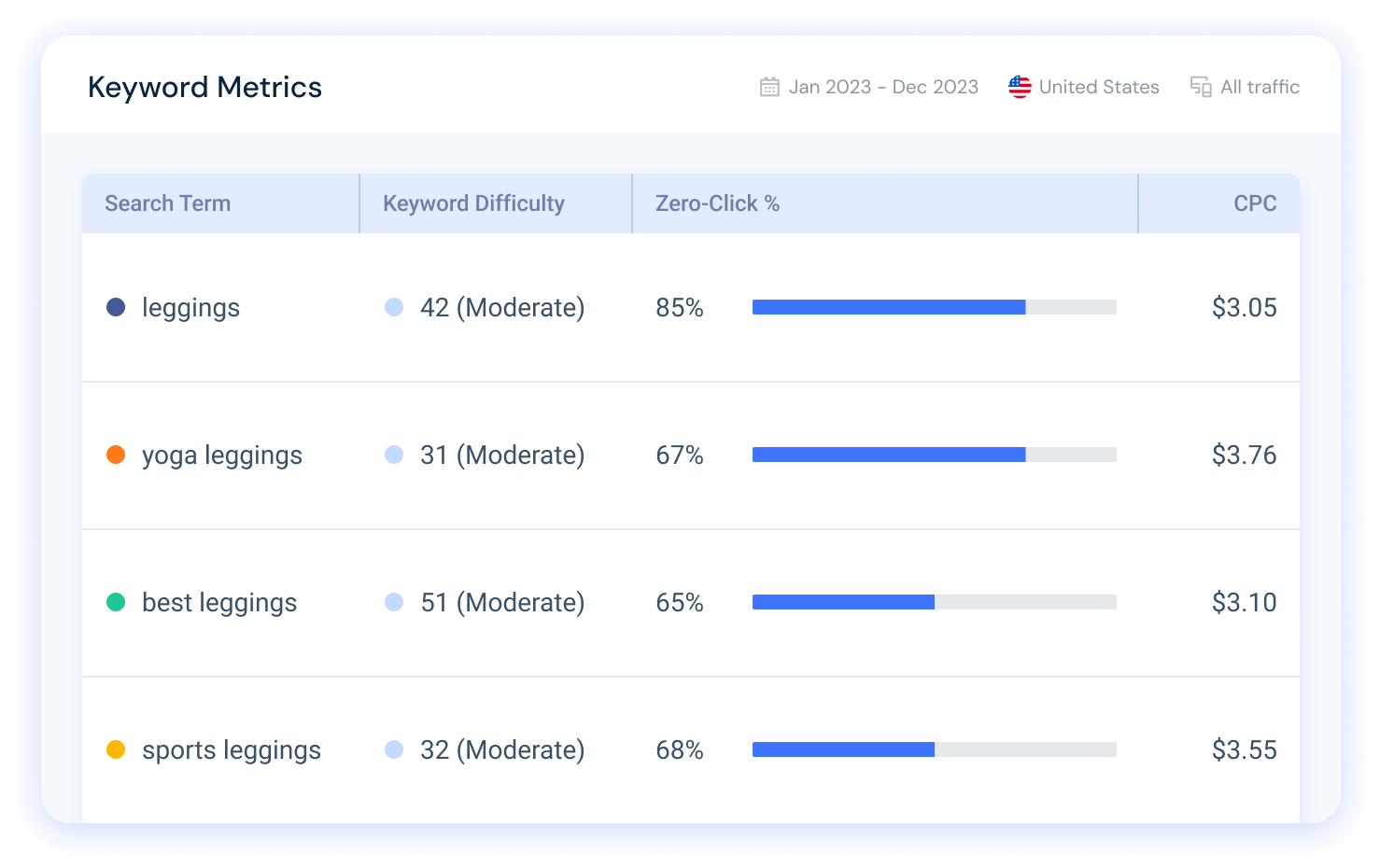The image size is (1380, 868).
Task: Open the Jan 2023 – Dec 2023 date selector
Action: click(883, 86)
